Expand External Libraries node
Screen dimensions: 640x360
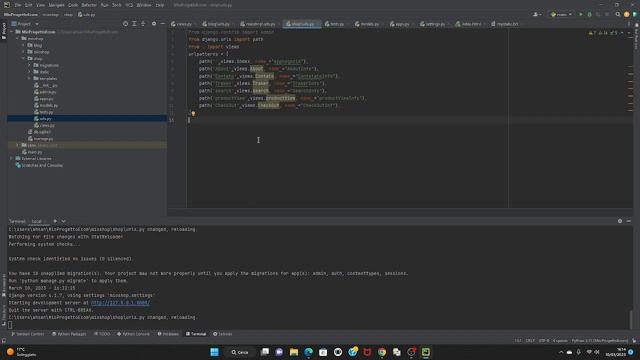[11, 158]
